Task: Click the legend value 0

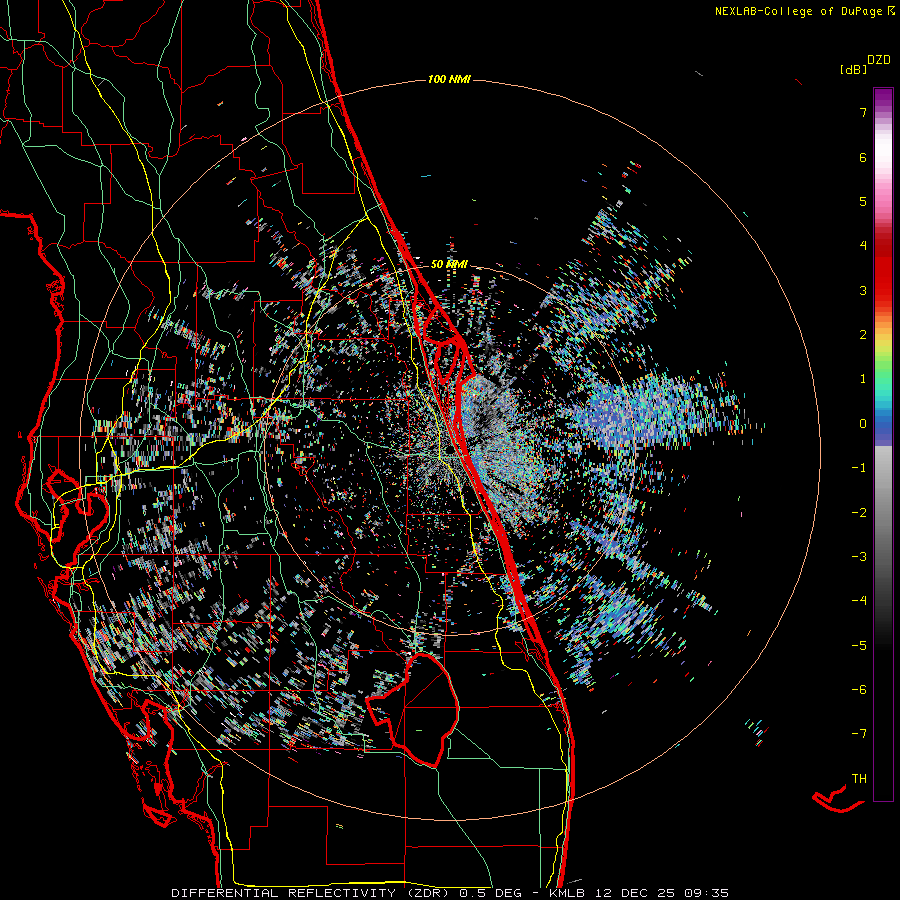Action: tap(863, 424)
